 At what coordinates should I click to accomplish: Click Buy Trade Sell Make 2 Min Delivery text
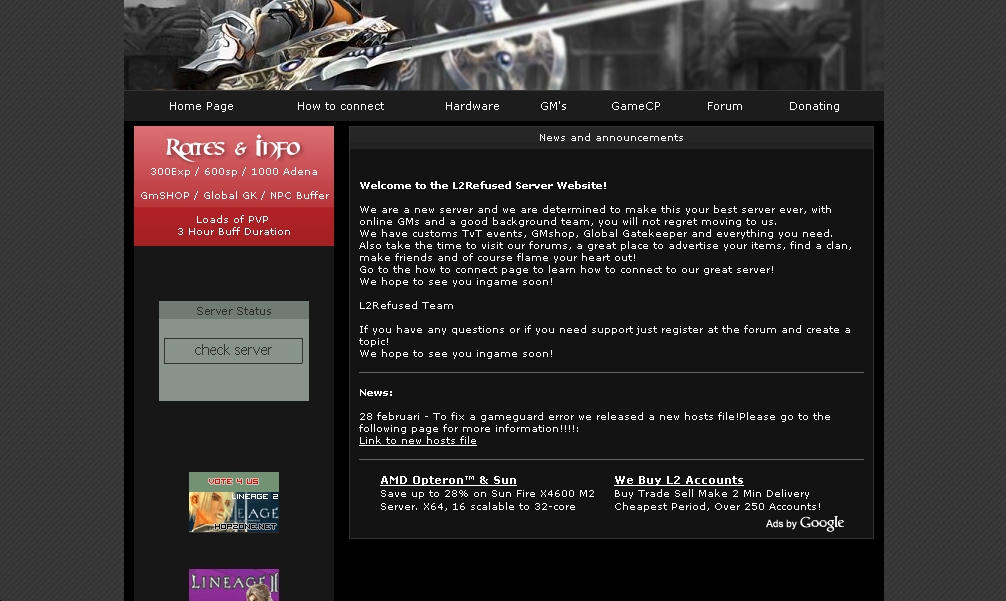[712, 494]
